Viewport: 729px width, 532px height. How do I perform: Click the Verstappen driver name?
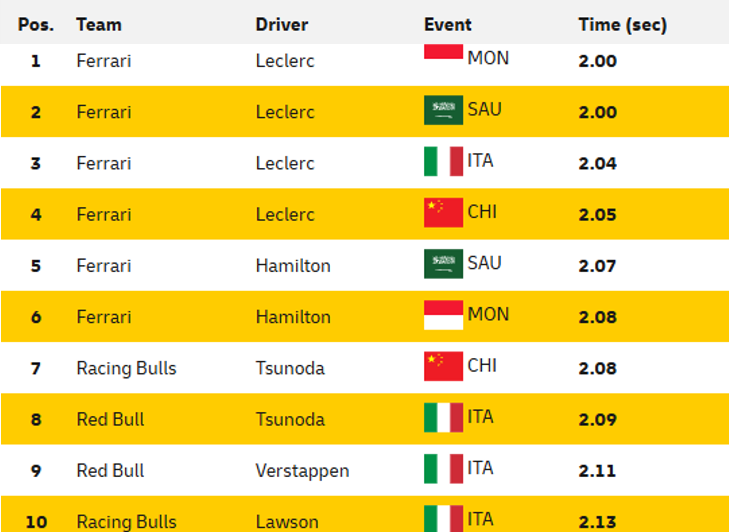tap(302, 471)
